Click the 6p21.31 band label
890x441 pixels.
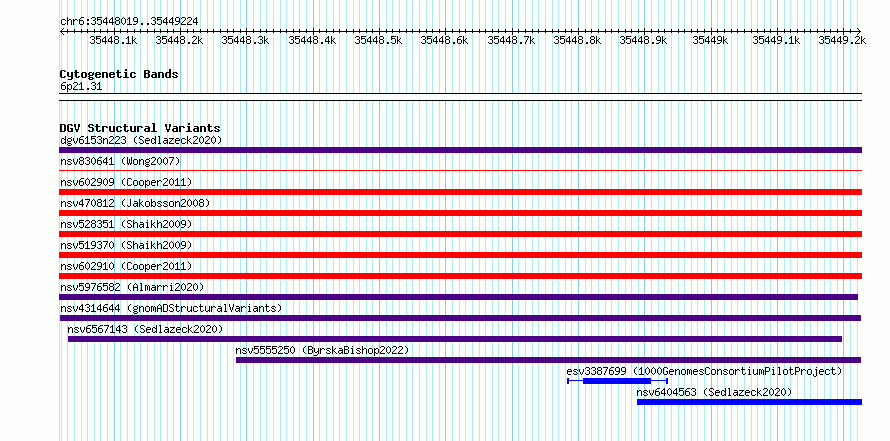(x=81, y=87)
